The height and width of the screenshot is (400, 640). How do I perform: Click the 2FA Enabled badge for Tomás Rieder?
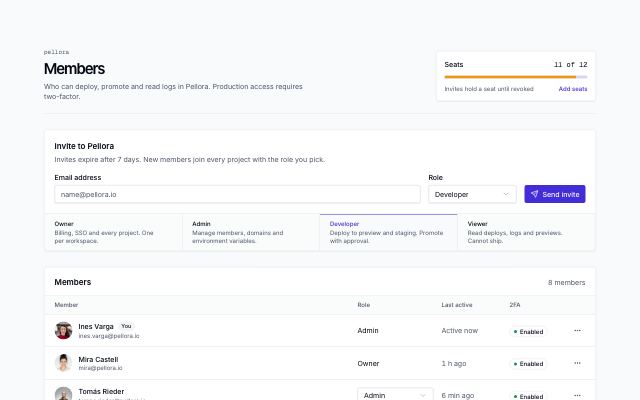(x=528, y=396)
